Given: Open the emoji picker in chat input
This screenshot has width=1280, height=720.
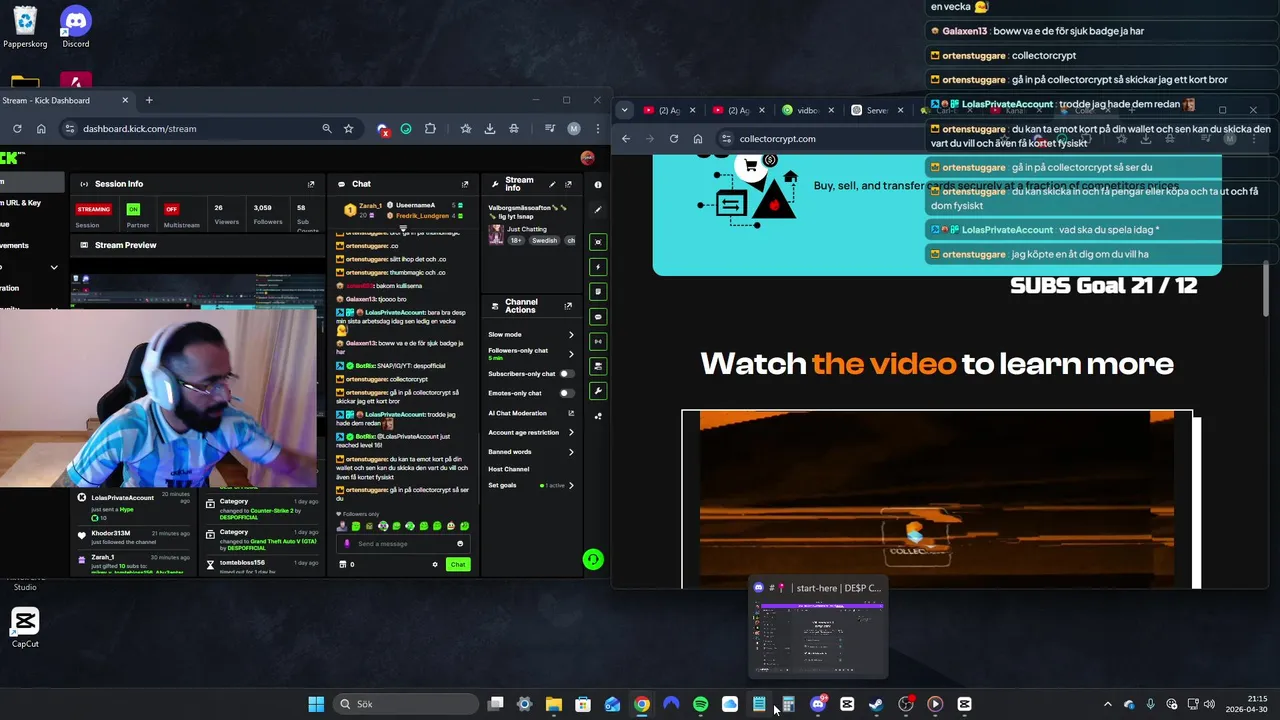Looking at the screenshot, I should point(460,543).
